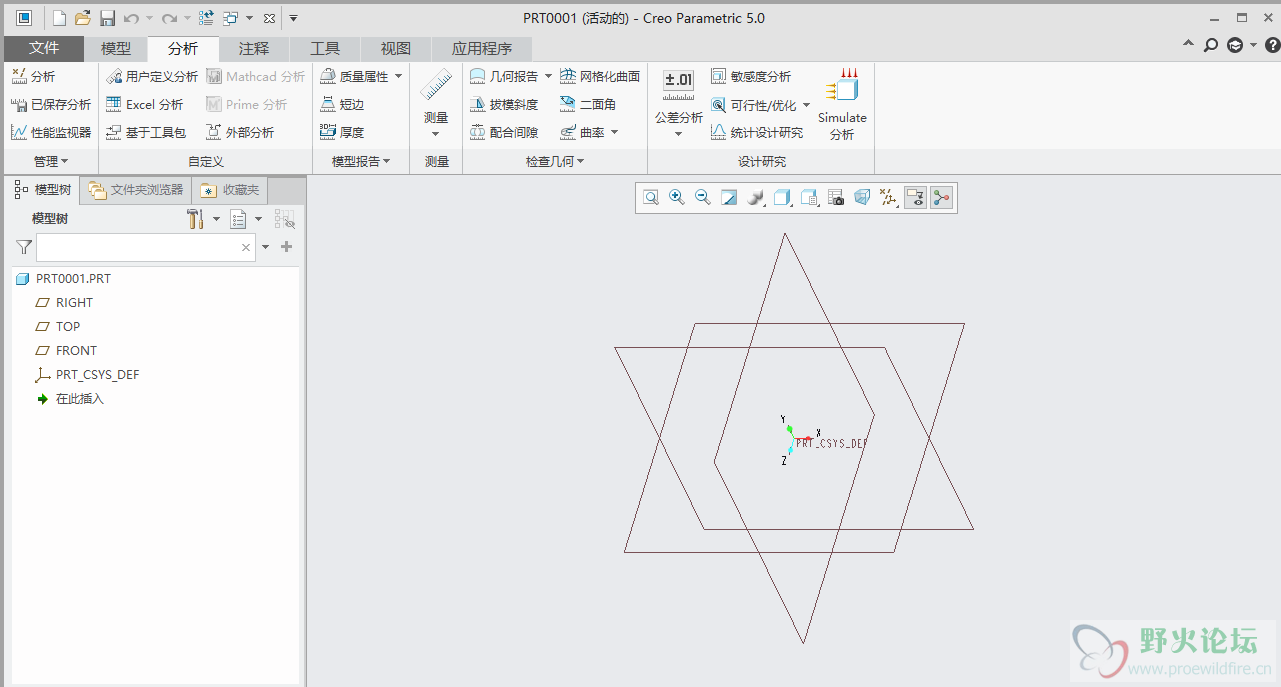Click the model tree search input field

click(146, 247)
